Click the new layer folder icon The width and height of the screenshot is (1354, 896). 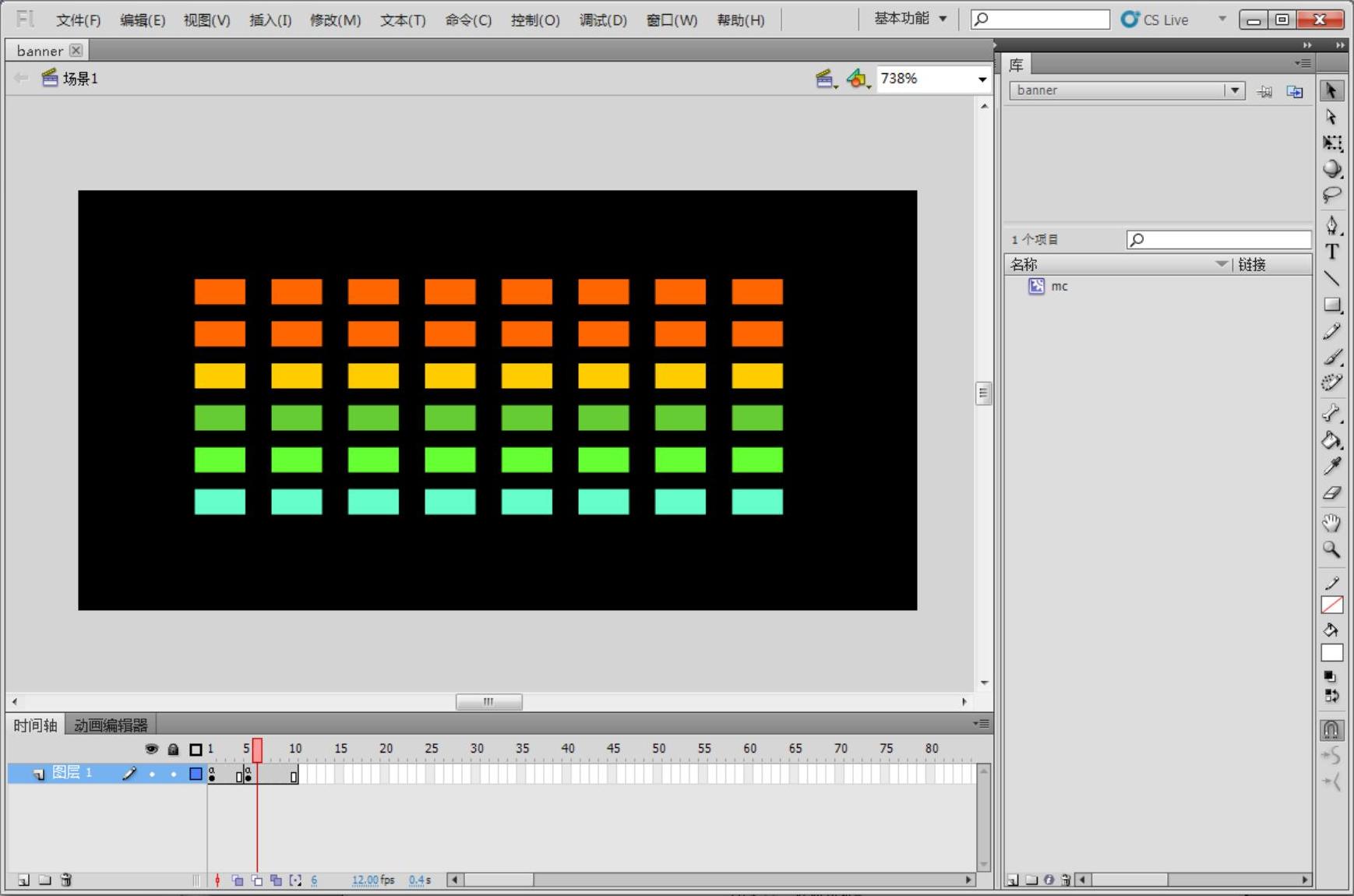[x=45, y=880]
